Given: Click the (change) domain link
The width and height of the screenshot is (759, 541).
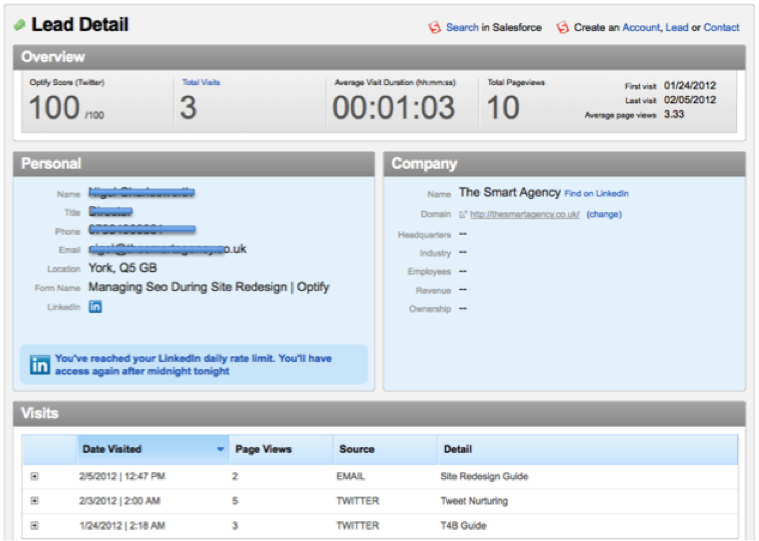Looking at the screenshot, I should (604, 214).
